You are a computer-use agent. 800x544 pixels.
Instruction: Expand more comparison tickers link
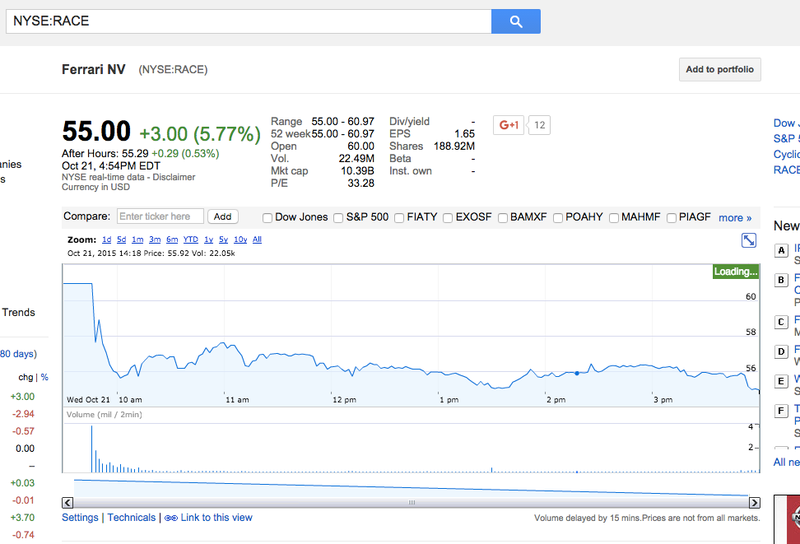coord(735,218)
